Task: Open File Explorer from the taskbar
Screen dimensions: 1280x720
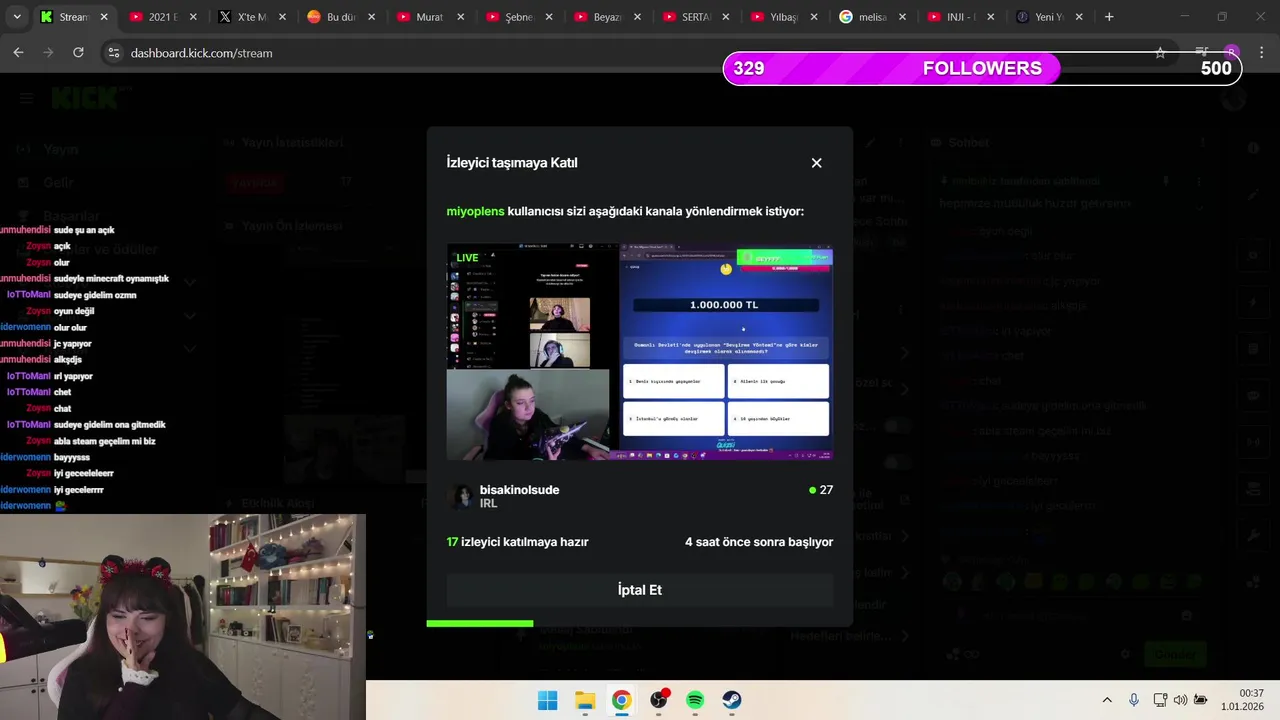Action: pos(585,700)
